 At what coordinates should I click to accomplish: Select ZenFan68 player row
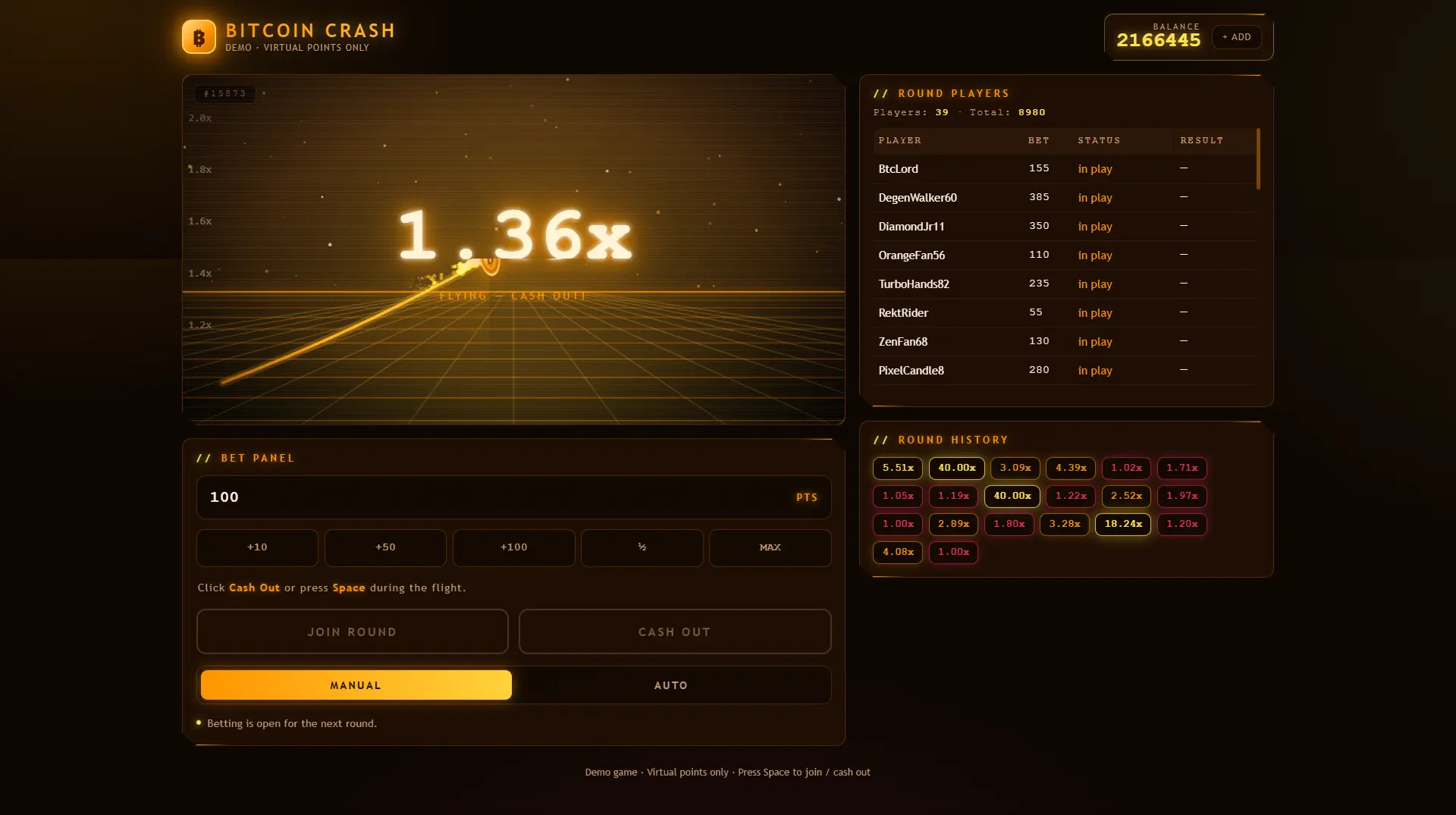[1064, 342]
